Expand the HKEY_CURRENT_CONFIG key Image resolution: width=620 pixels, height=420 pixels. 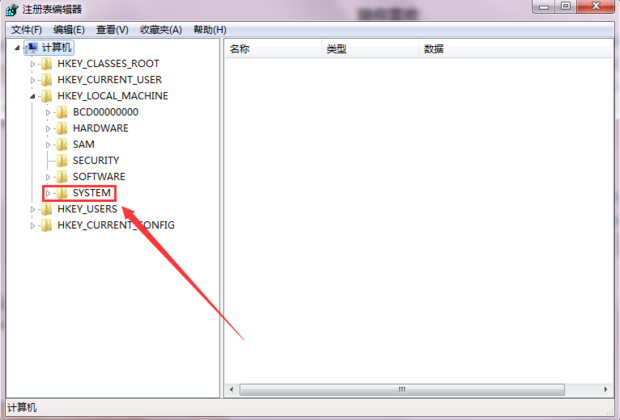(x=32, y=225)
